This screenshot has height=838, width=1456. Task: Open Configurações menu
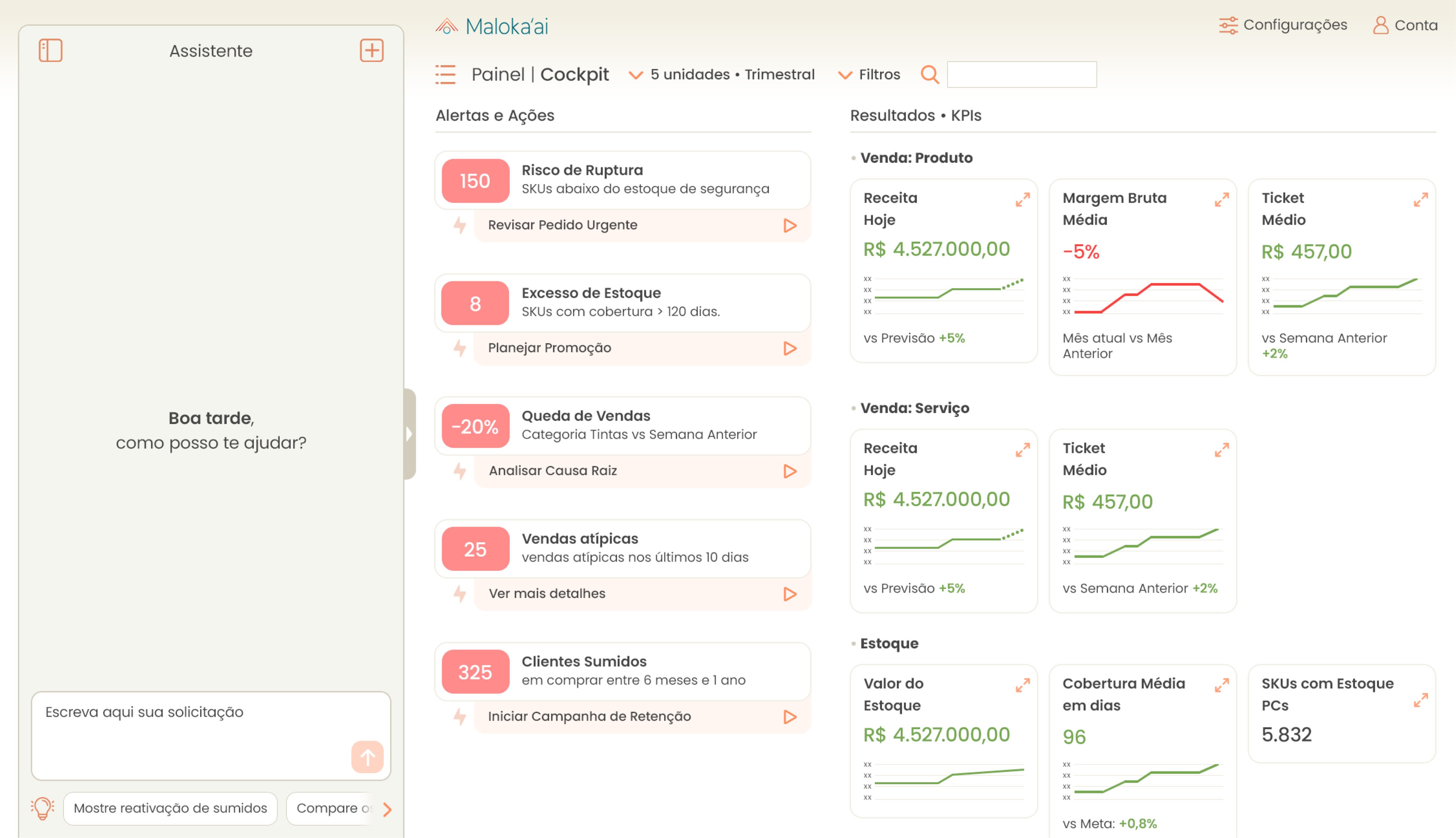pyautogui.click(x=1282, y=25)
